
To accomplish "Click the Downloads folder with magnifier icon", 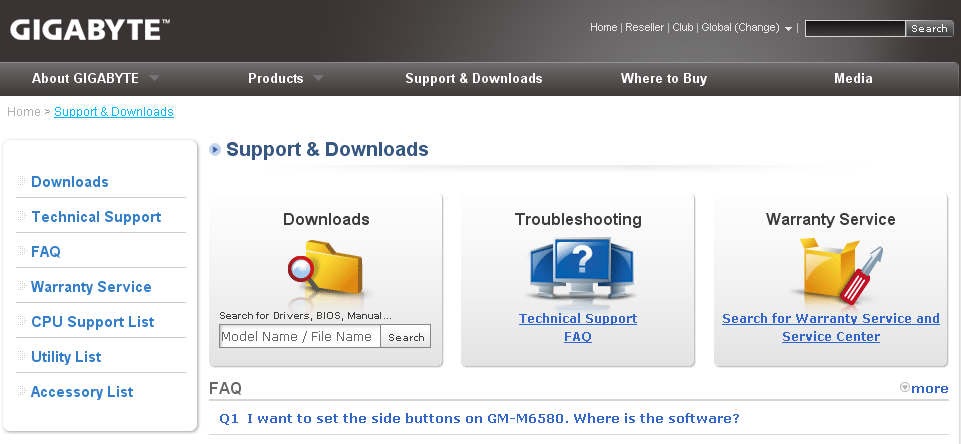I will click(325, 269).
